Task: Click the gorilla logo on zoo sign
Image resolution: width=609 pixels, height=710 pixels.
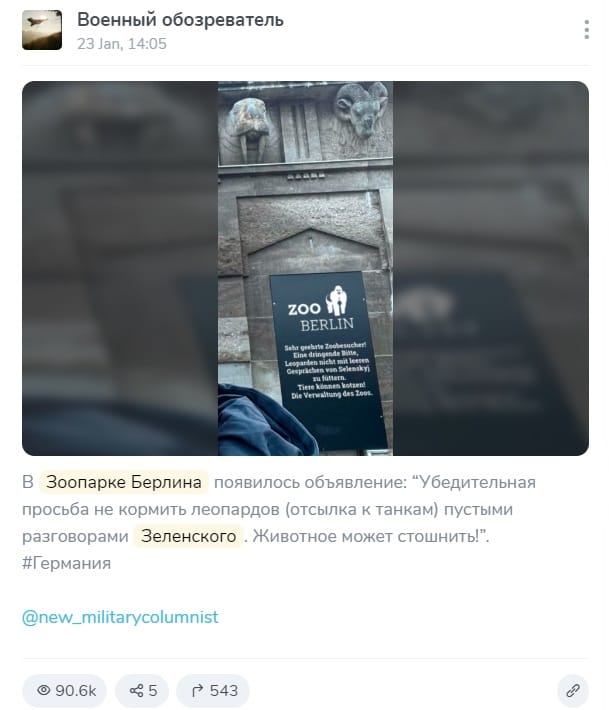Action: pyautogui.click(x=336, y=300)
